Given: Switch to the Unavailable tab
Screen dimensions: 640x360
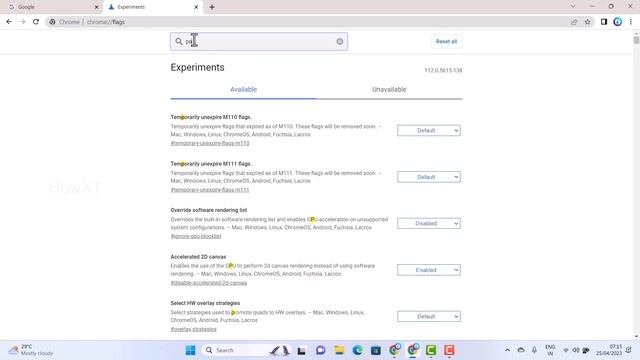Looking at the screenshot, I should (x=389, y=89).
